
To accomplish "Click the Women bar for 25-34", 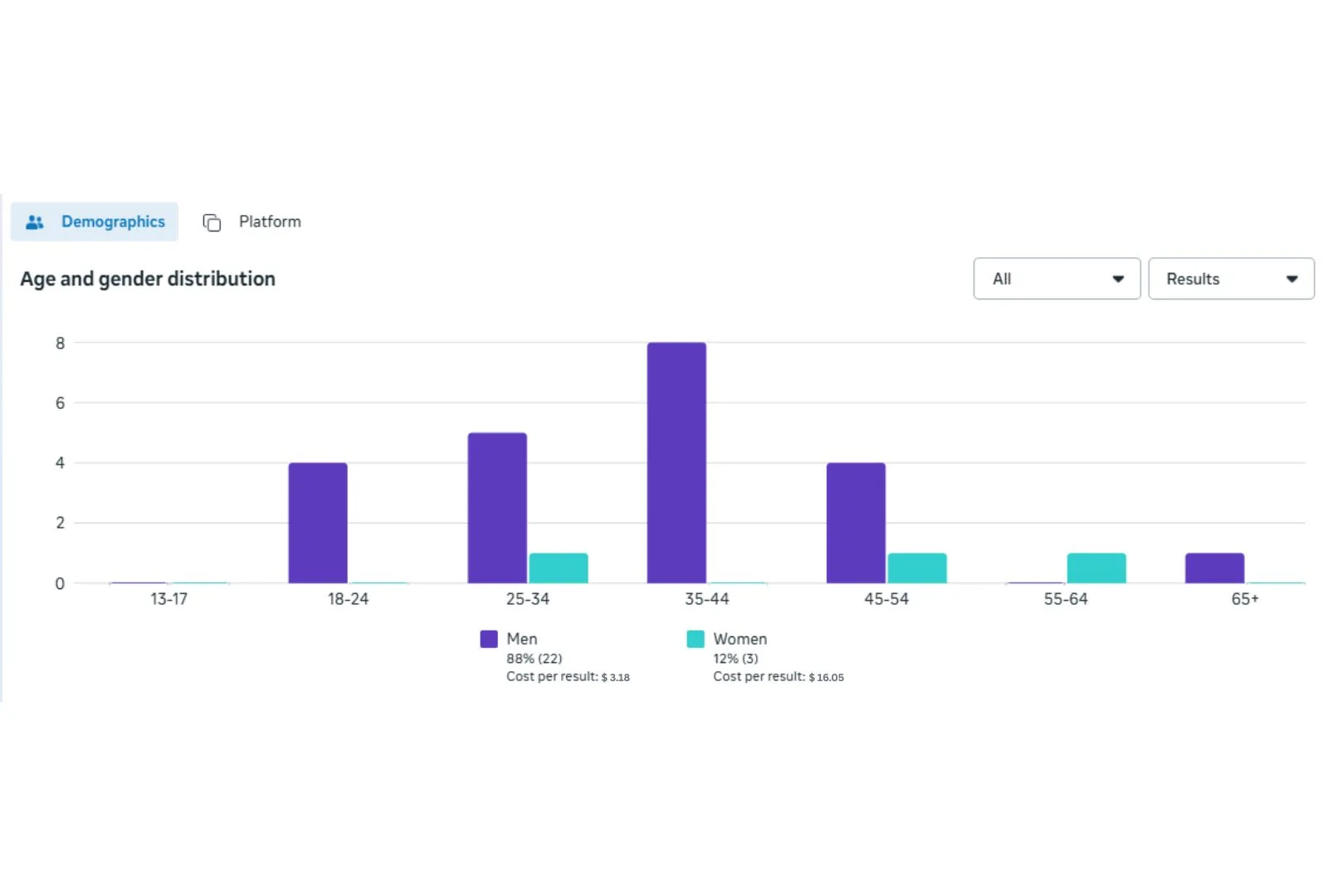I will [559, 568].
